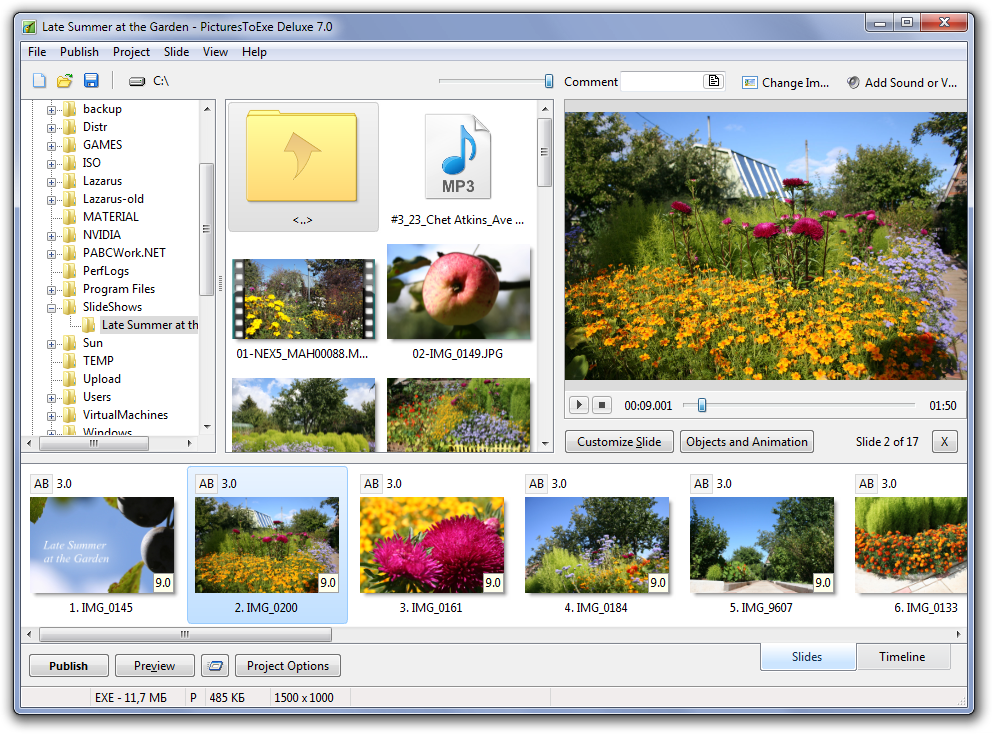Click the thumbnail size slider handle

coord(548,80)
